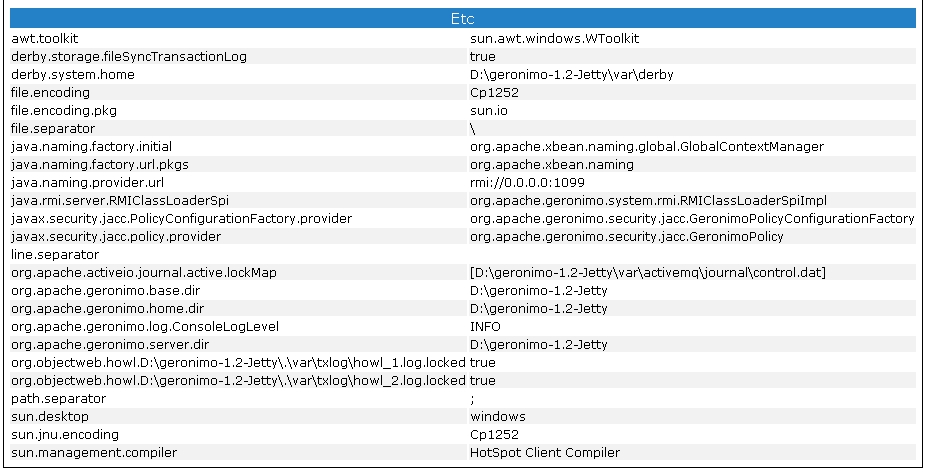Select the sun.io value cell
Viewport: 928px width, 473px height.
click(489, 110)
